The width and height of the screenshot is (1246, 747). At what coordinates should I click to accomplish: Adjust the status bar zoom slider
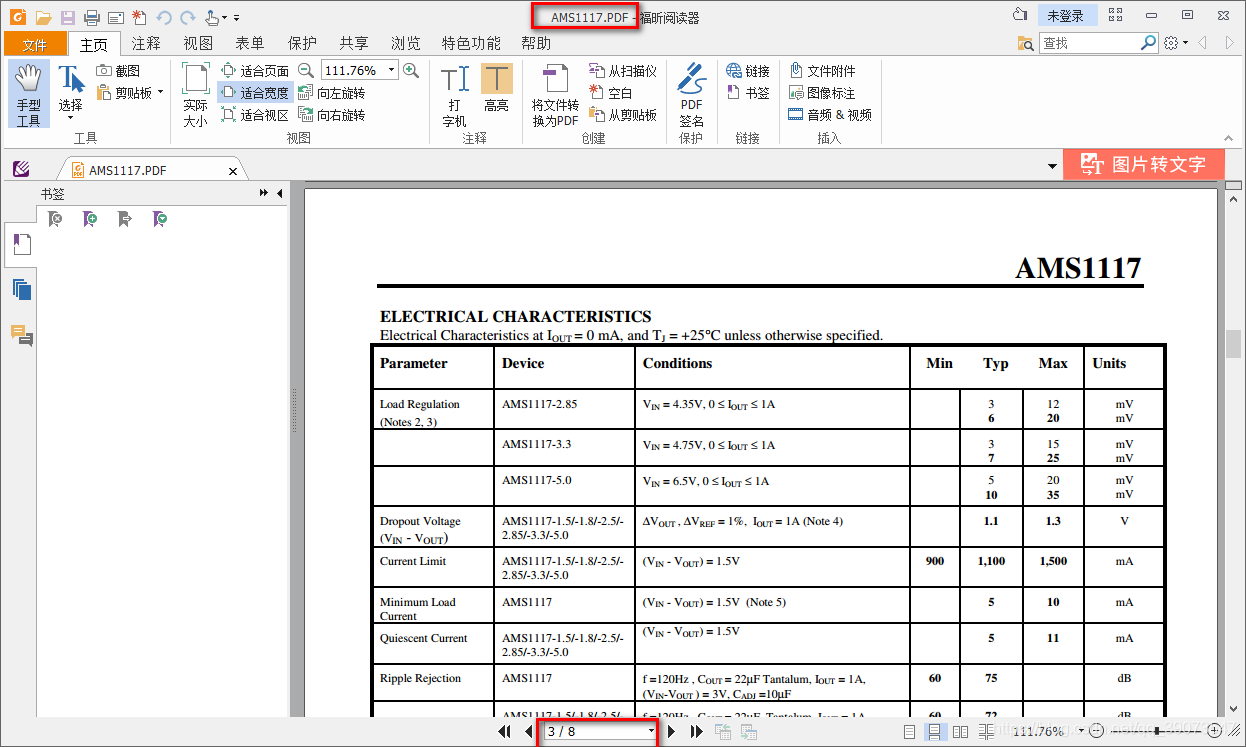point(1157,731)
